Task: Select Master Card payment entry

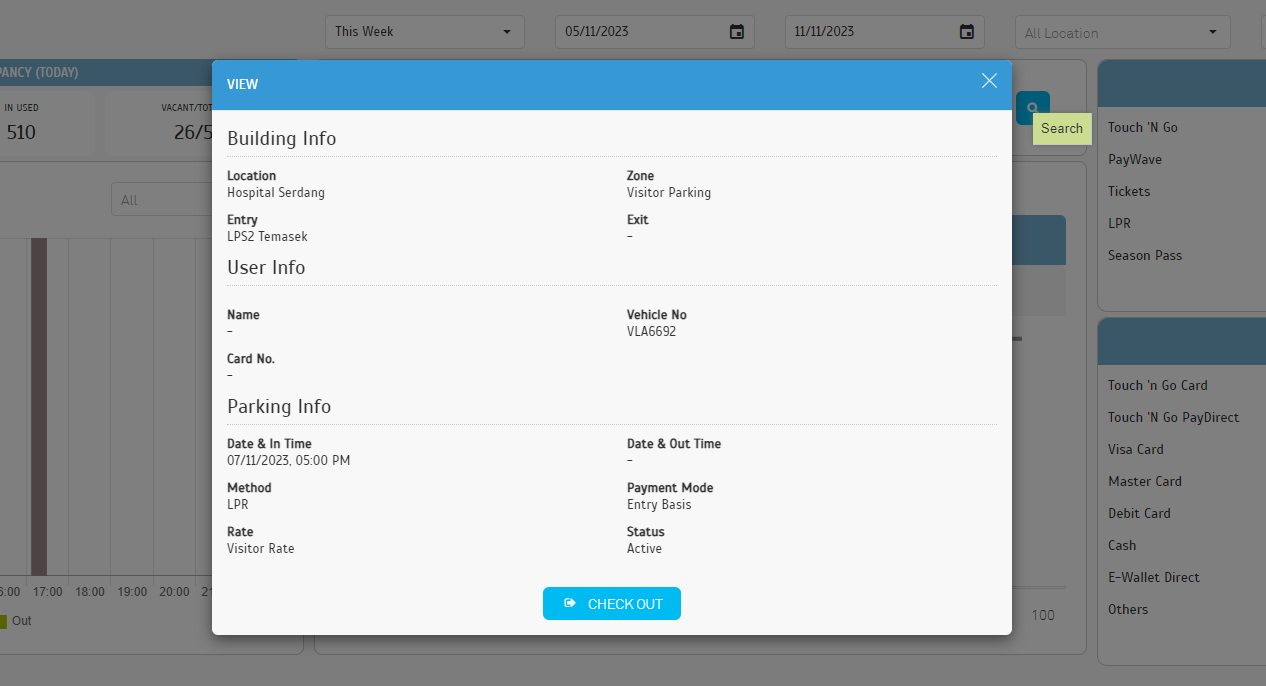Action: coord(1145,481)
